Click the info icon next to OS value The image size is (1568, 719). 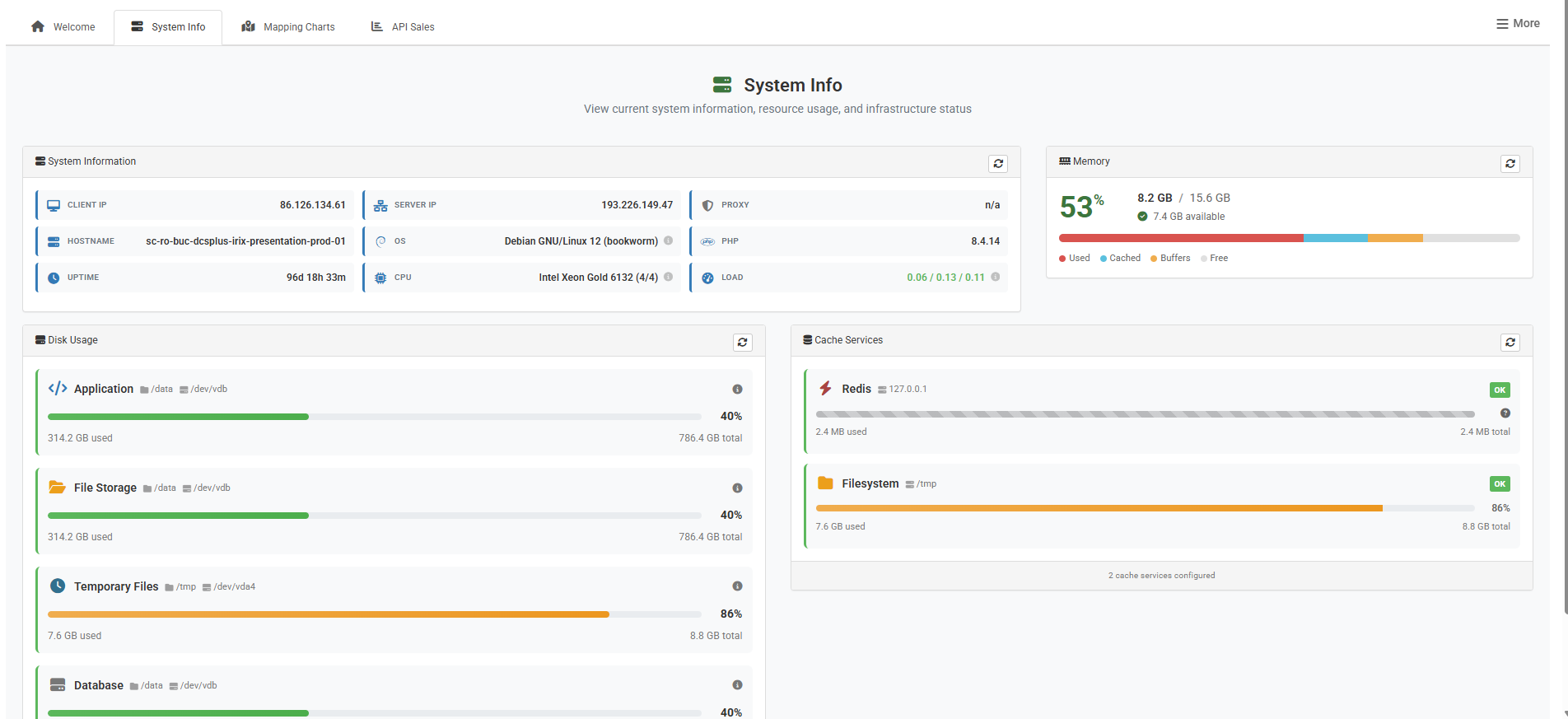point(669,240)
